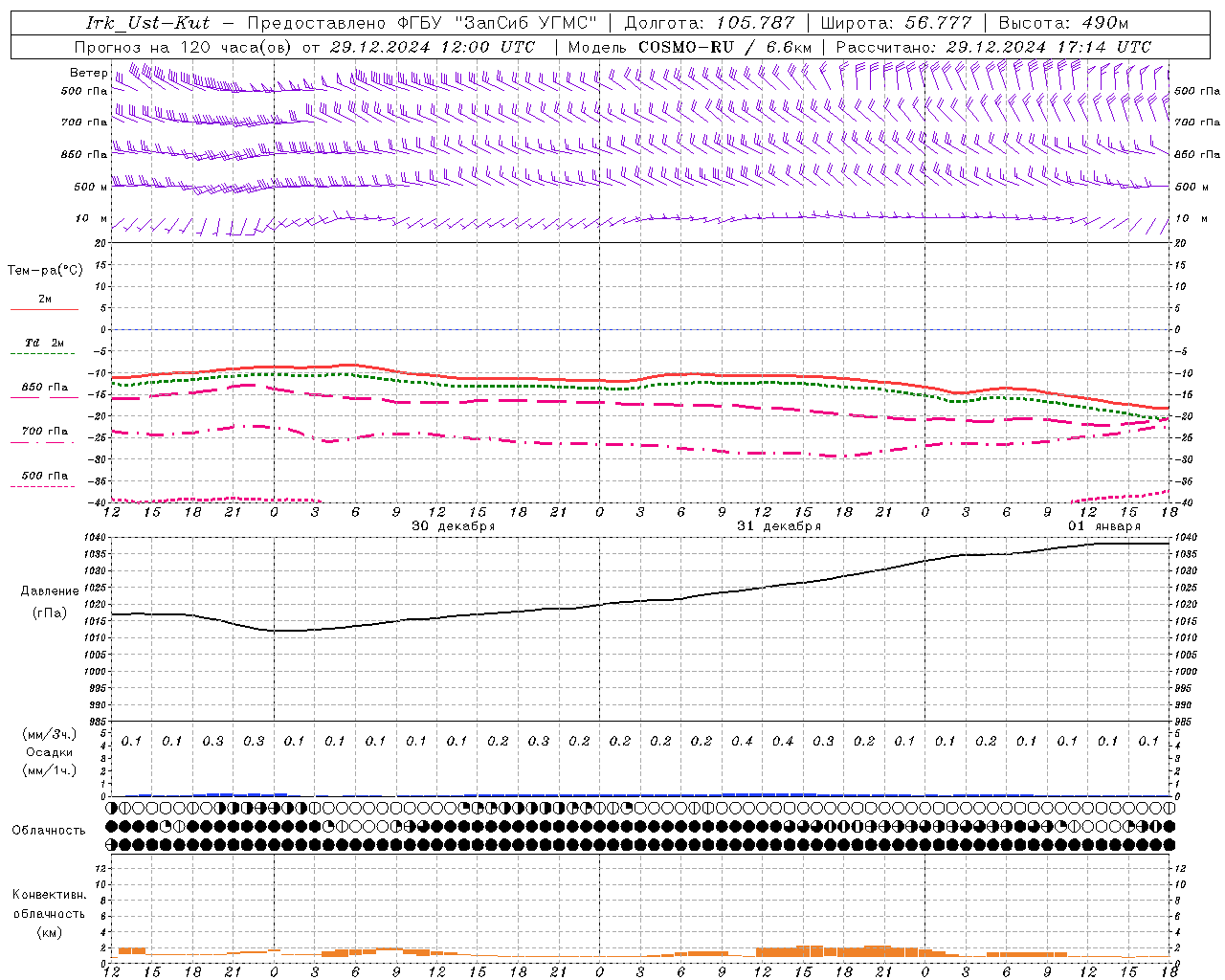Click the Облачность panel label
Image resolution: width=1225 pixels, height=980 pixels.
click(x=49, y=831)
